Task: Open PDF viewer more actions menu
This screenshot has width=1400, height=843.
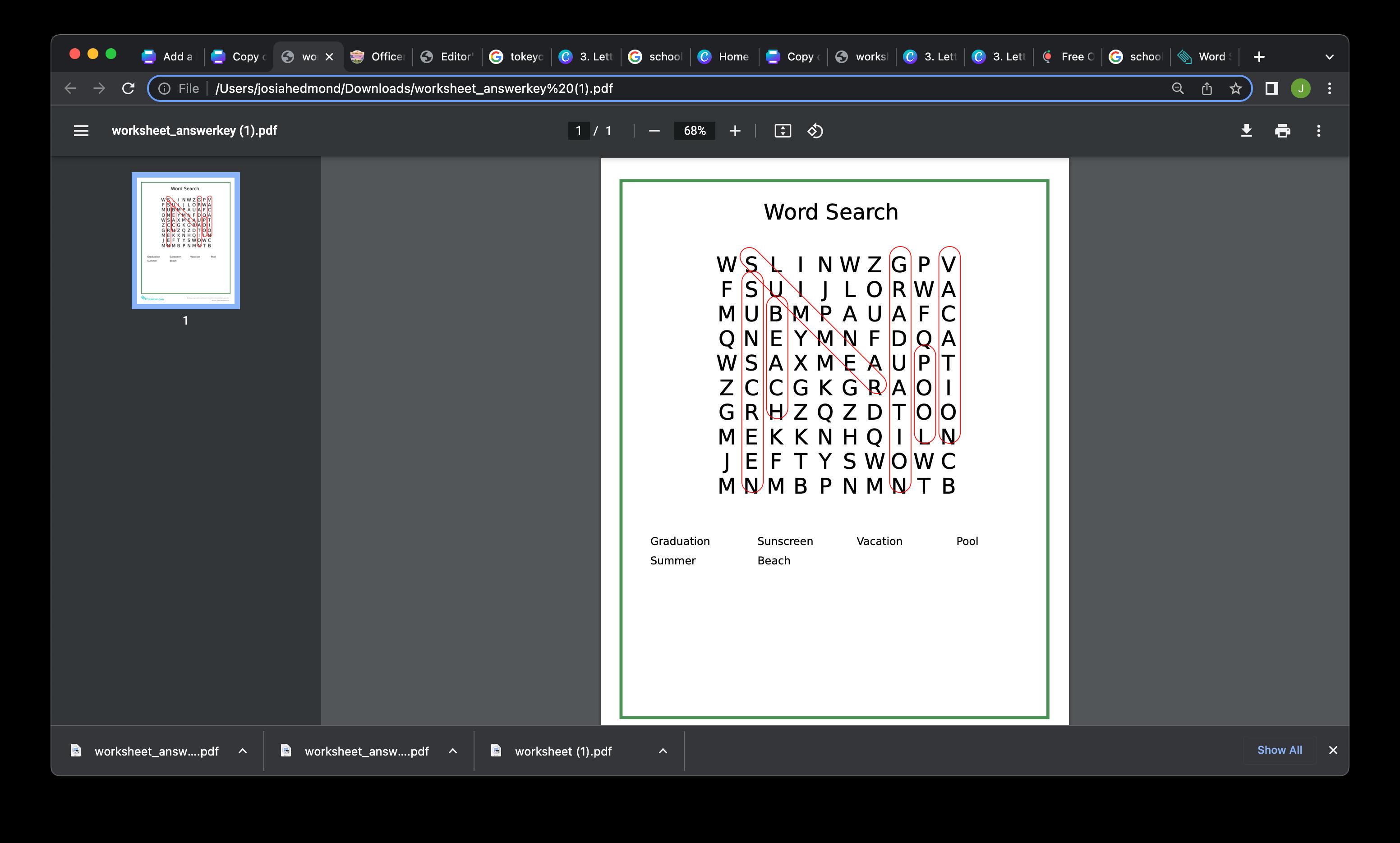Action: coord(1319,131)
